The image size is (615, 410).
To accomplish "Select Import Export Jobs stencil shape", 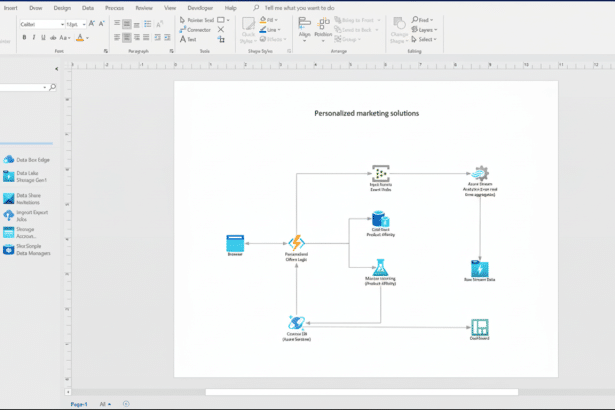I will [x=25, y=215].
